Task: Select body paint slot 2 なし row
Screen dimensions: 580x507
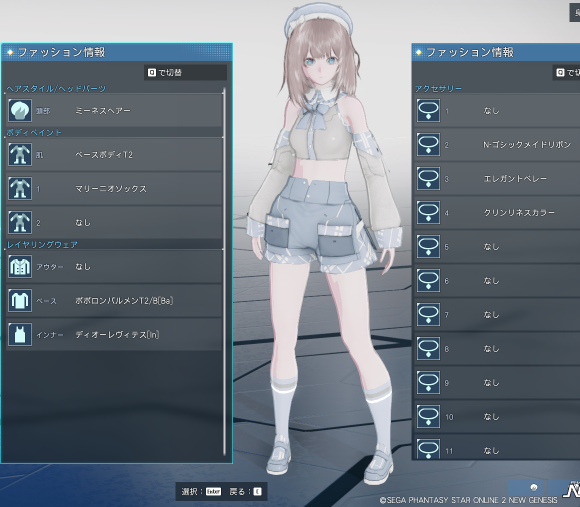Action: 114,223
